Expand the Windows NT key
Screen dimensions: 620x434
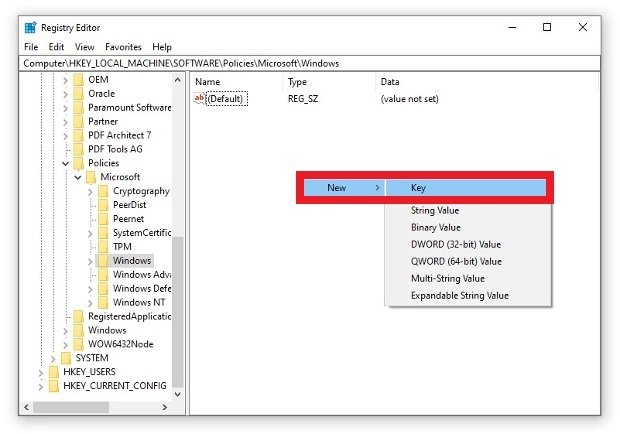click(90, 303)
